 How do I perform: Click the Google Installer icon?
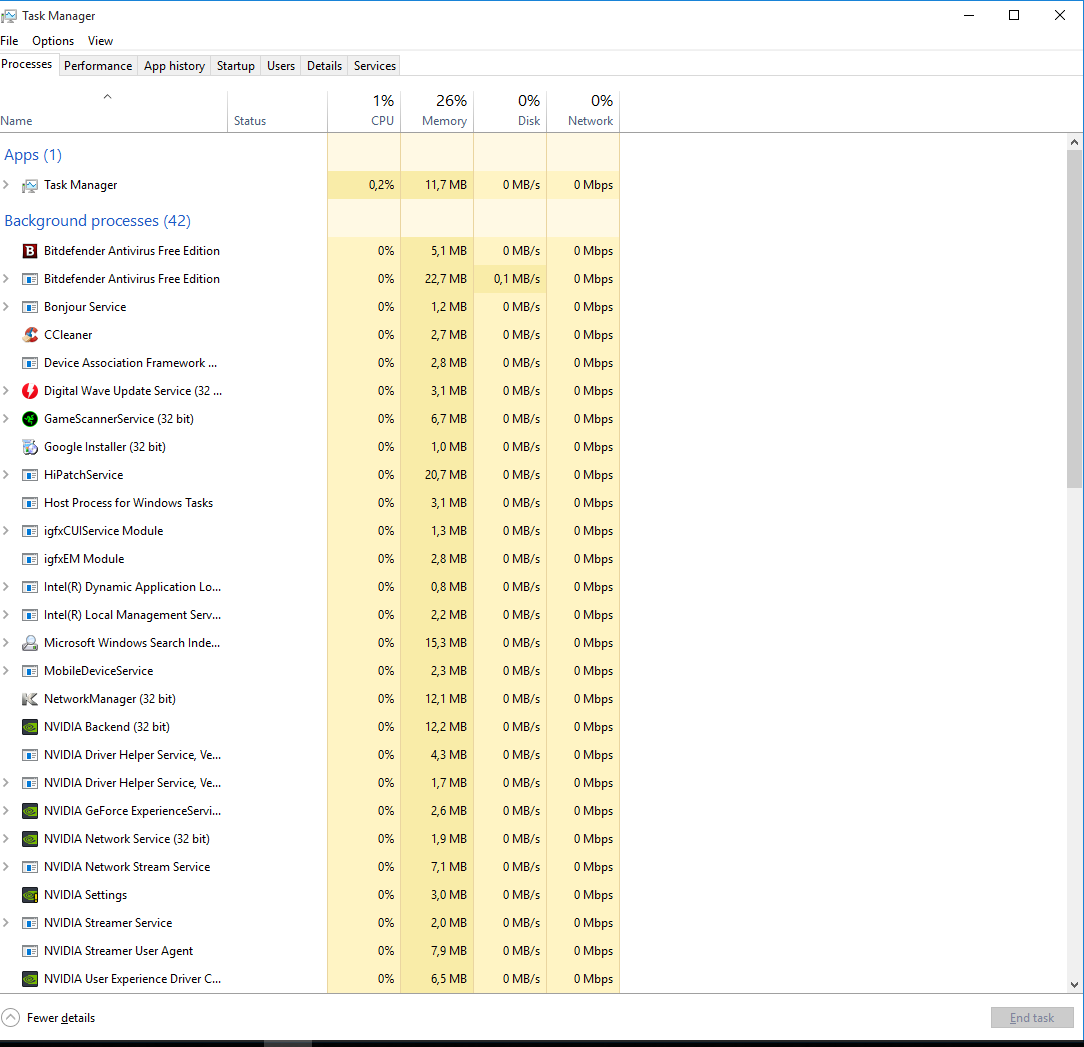30,447
